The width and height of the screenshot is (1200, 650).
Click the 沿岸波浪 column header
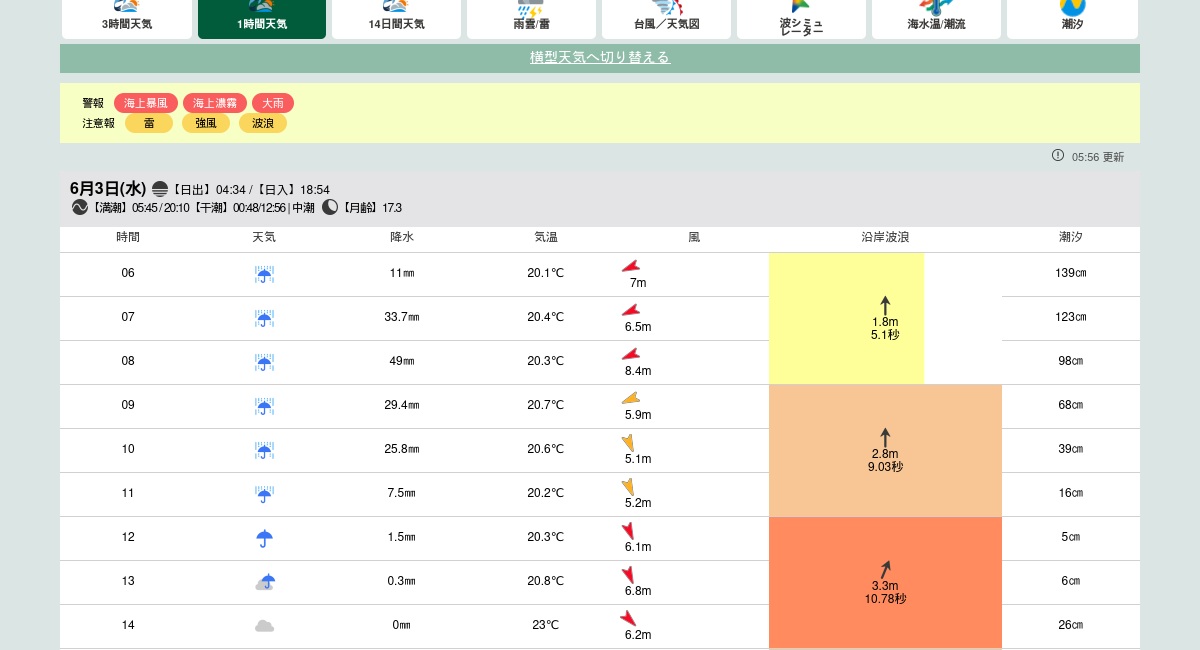click(x=885, y=238)
